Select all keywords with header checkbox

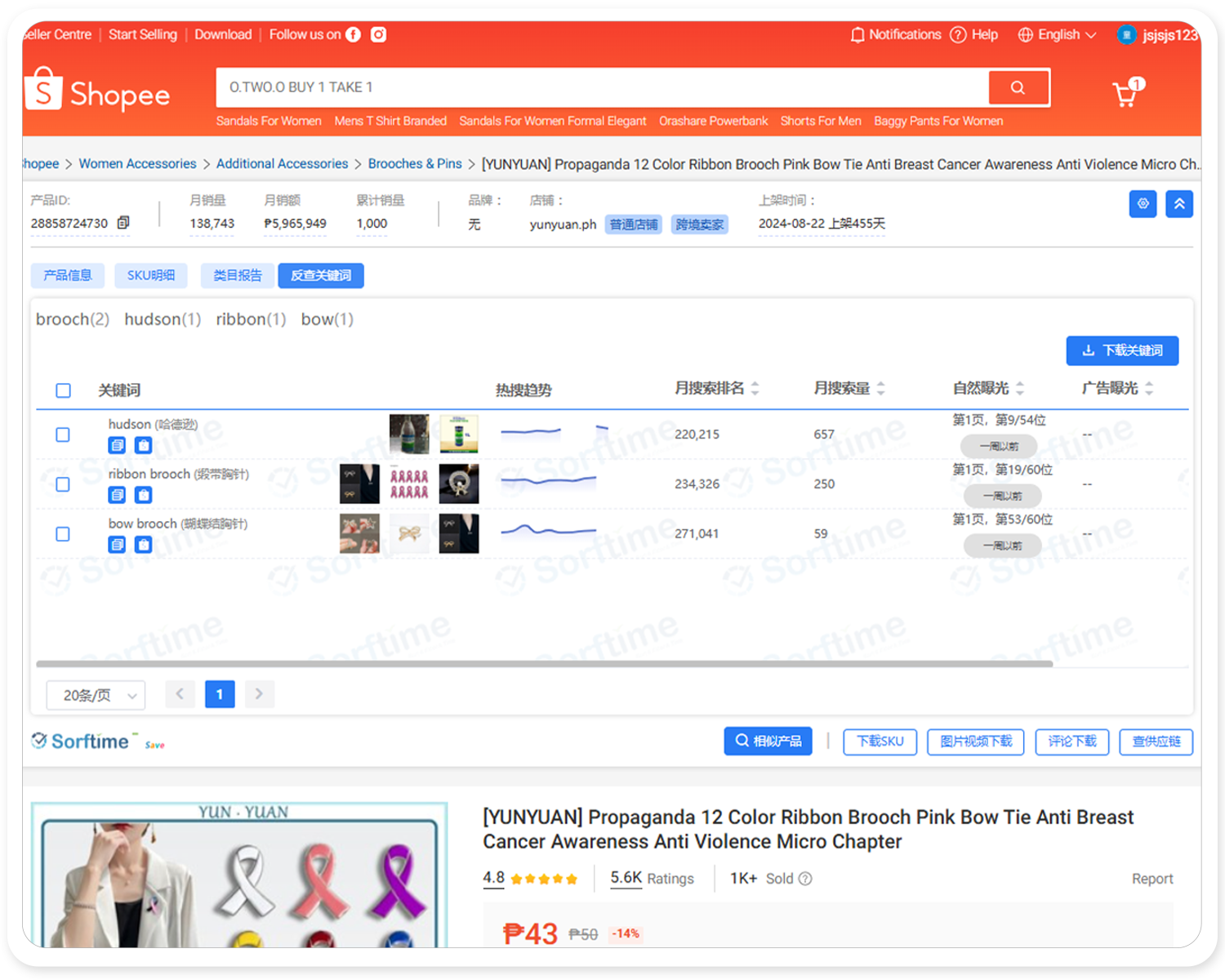(63, 390)
